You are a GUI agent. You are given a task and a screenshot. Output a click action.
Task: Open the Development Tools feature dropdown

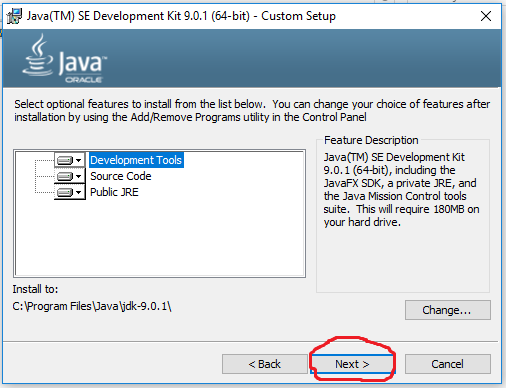(x=70, y=160)
